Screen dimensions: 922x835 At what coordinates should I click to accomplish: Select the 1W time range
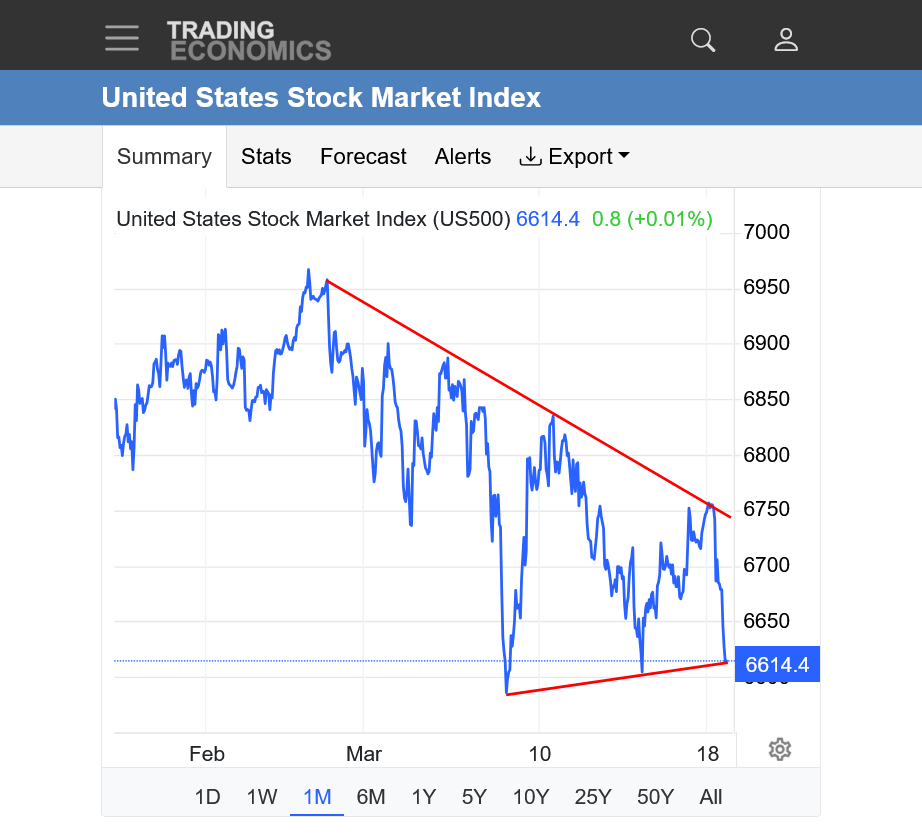(x=262, y=797)
